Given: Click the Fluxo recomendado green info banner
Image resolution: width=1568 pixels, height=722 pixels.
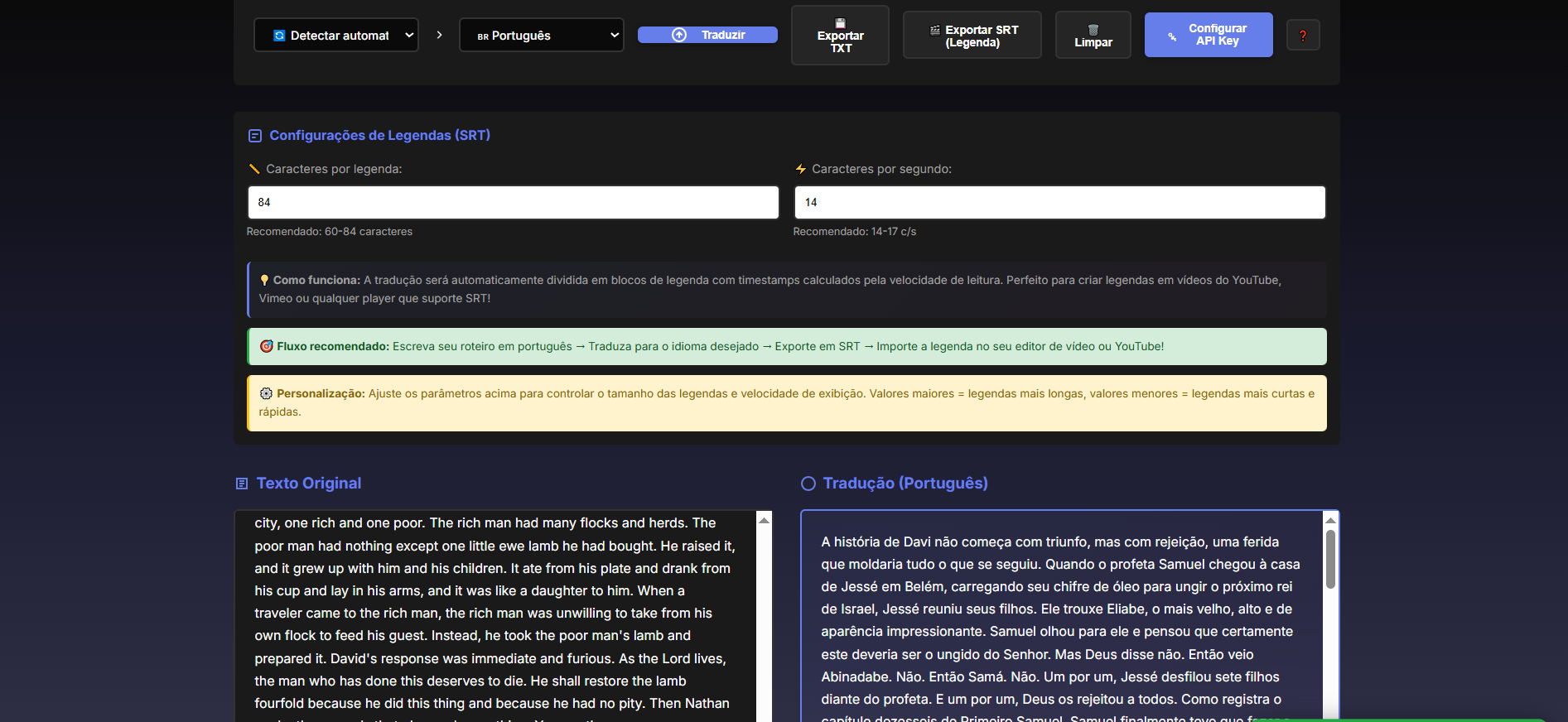Looking at the screenshot, I should [787, 347].
